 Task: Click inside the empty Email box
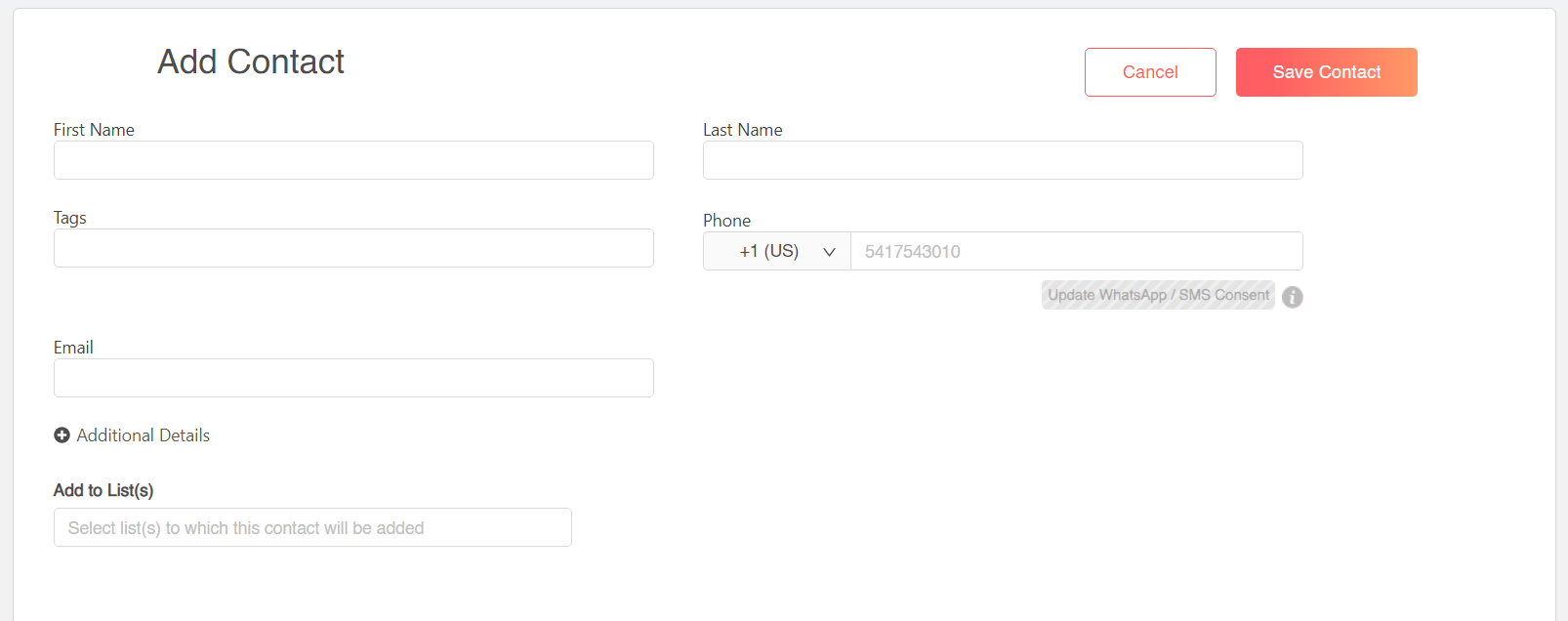(353, 378)
